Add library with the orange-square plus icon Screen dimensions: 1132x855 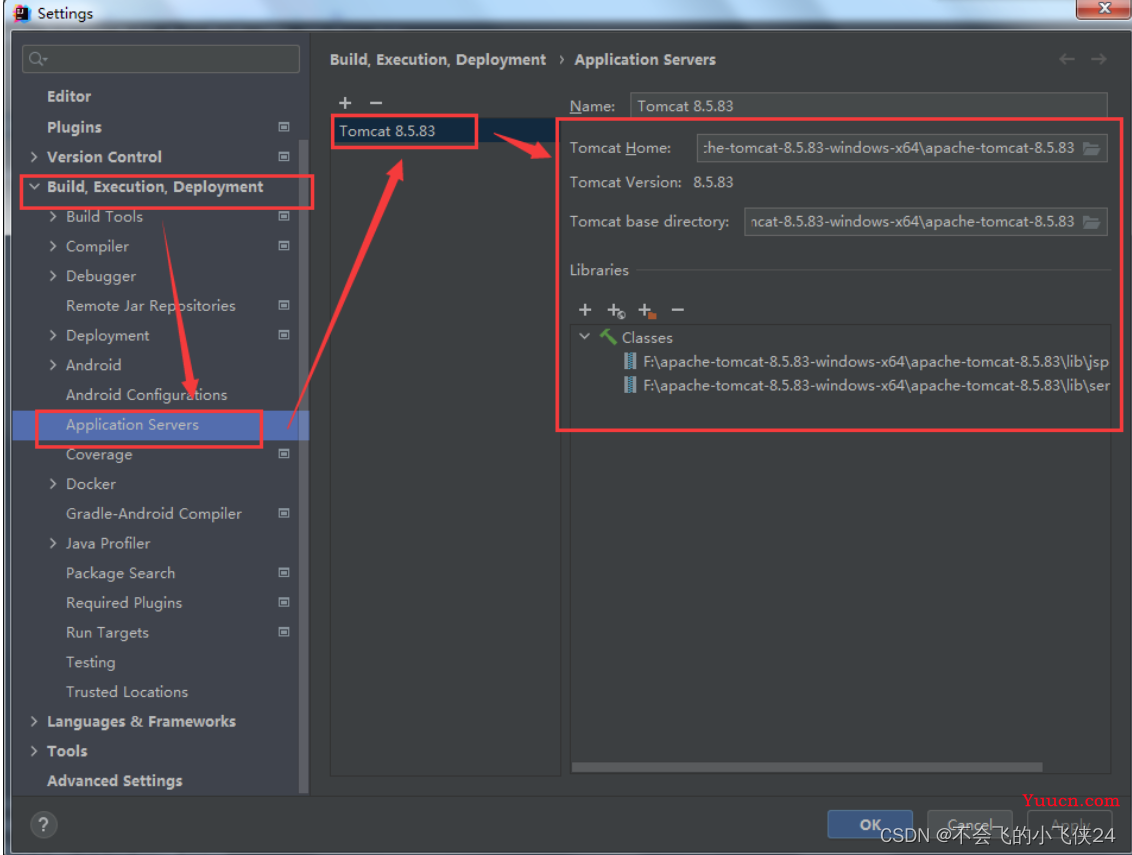pos(647,311)
